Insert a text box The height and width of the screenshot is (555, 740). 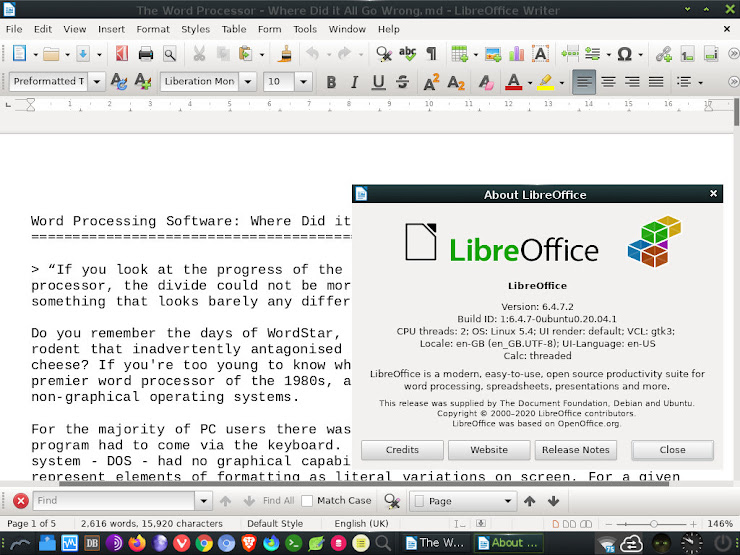tap(540, 54)
